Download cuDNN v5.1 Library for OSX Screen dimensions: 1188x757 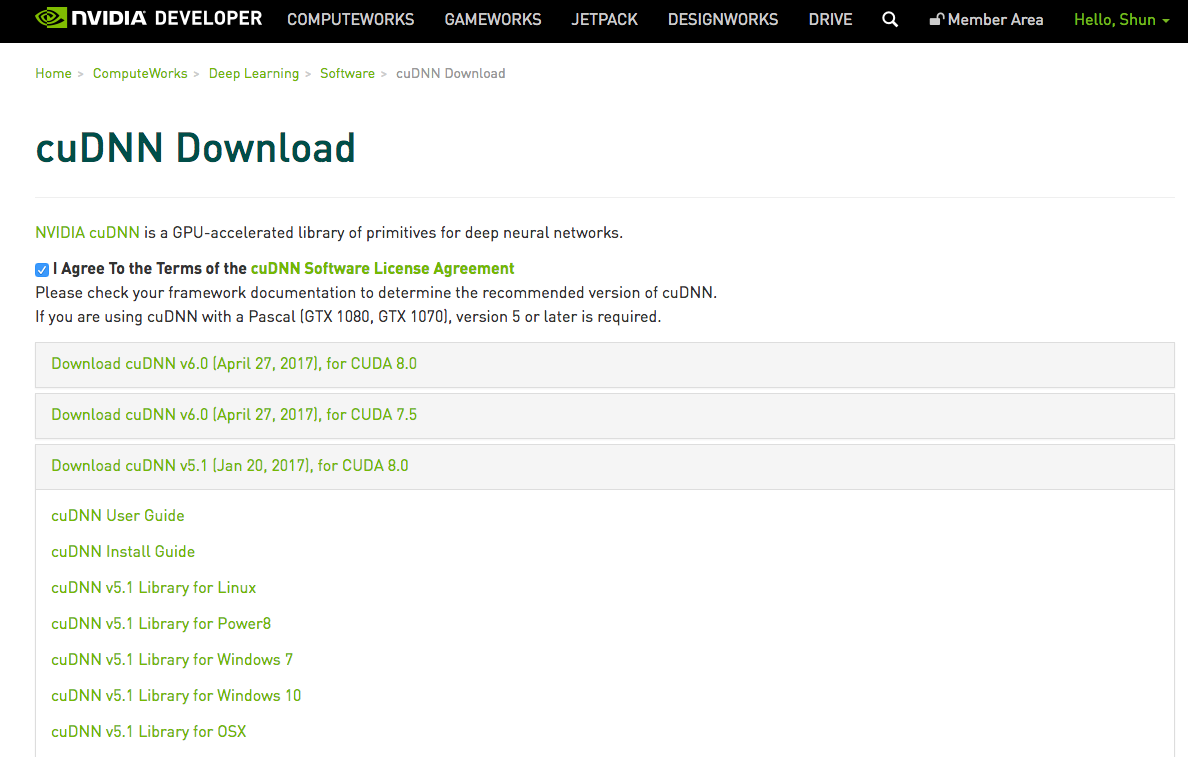point(148,731)
